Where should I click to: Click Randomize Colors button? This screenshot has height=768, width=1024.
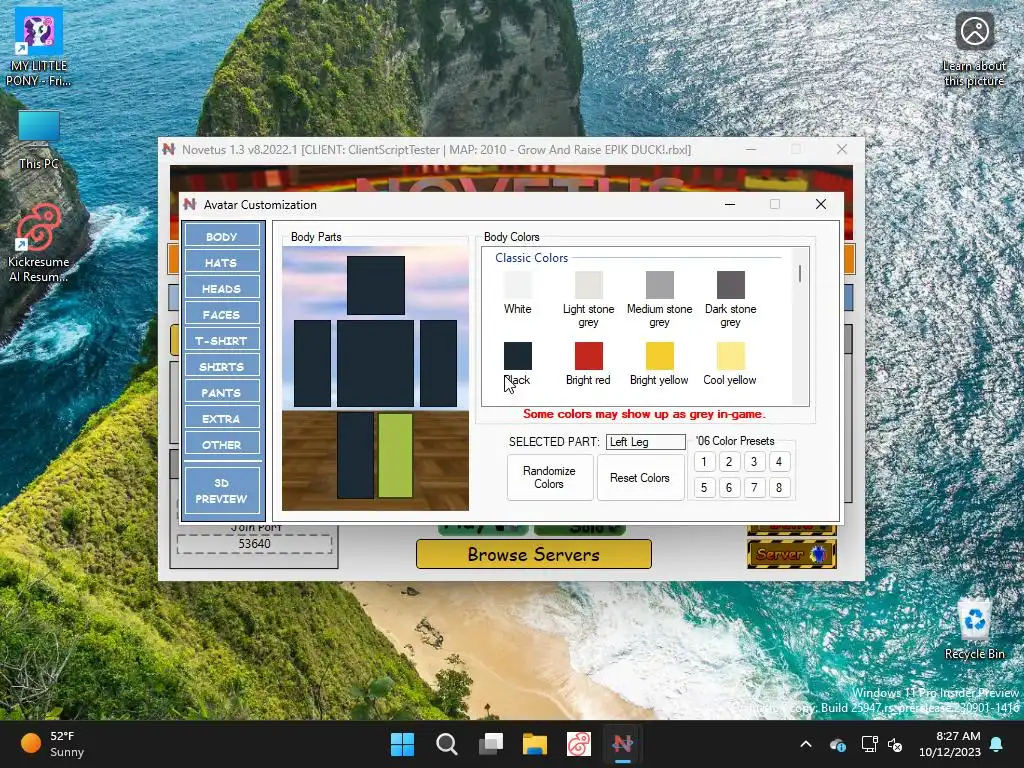549,477
